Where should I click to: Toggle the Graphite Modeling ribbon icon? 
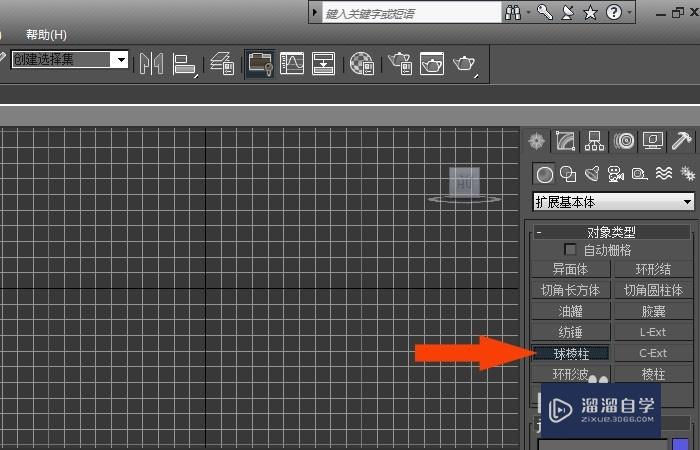[x=260, y=63]
